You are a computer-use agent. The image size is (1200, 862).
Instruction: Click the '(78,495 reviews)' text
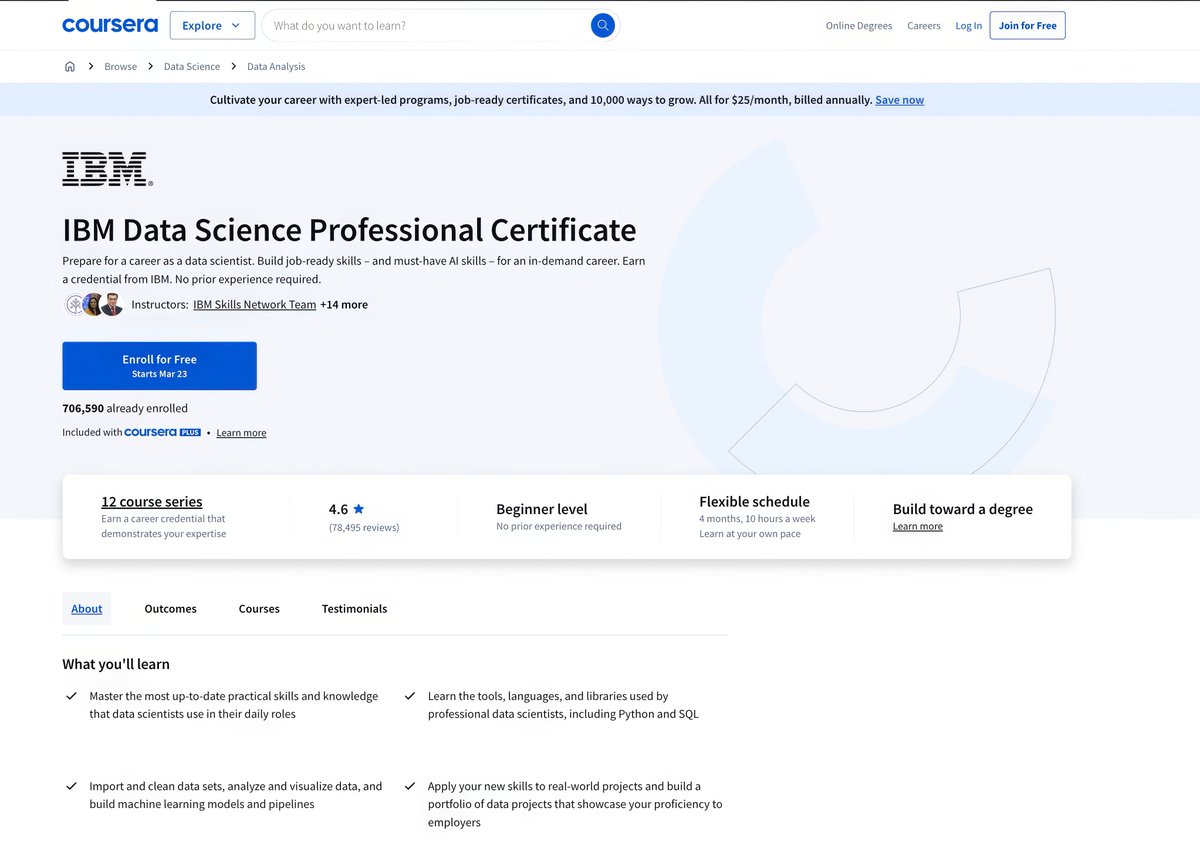click(364, 528)
